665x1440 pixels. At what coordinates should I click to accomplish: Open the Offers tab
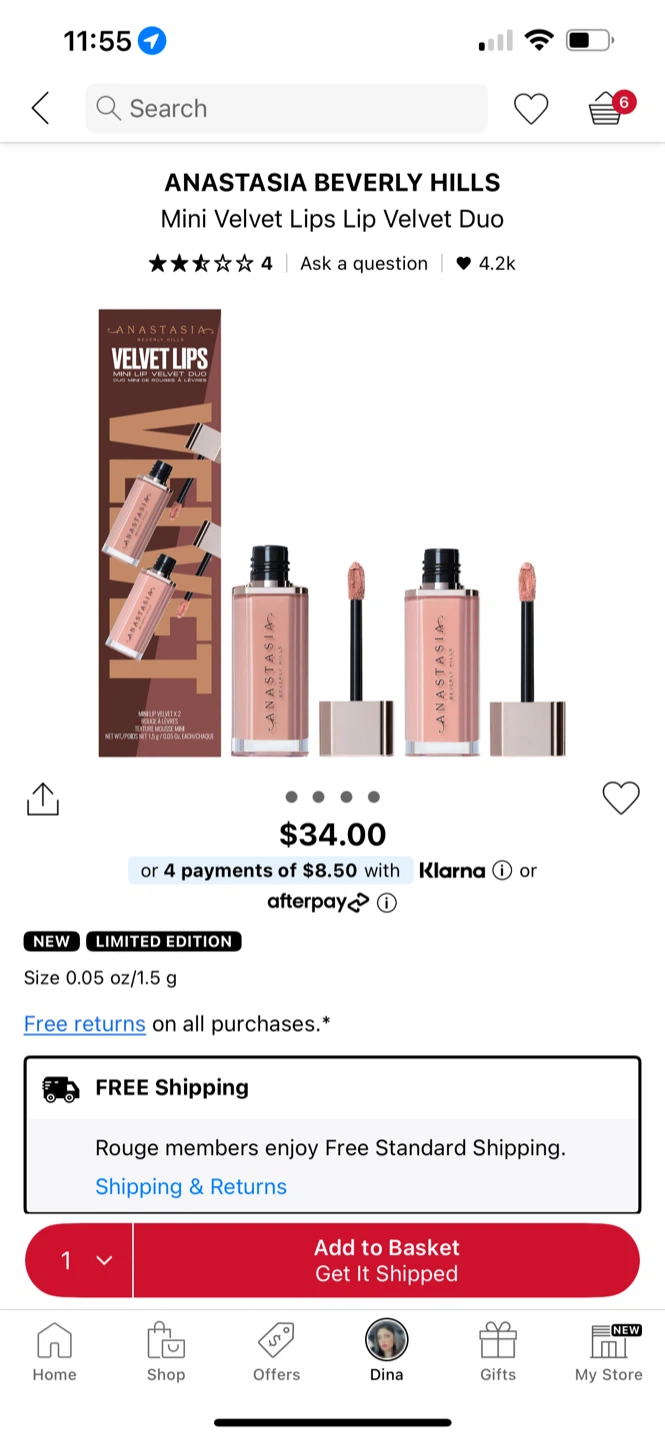point(276,1352)
